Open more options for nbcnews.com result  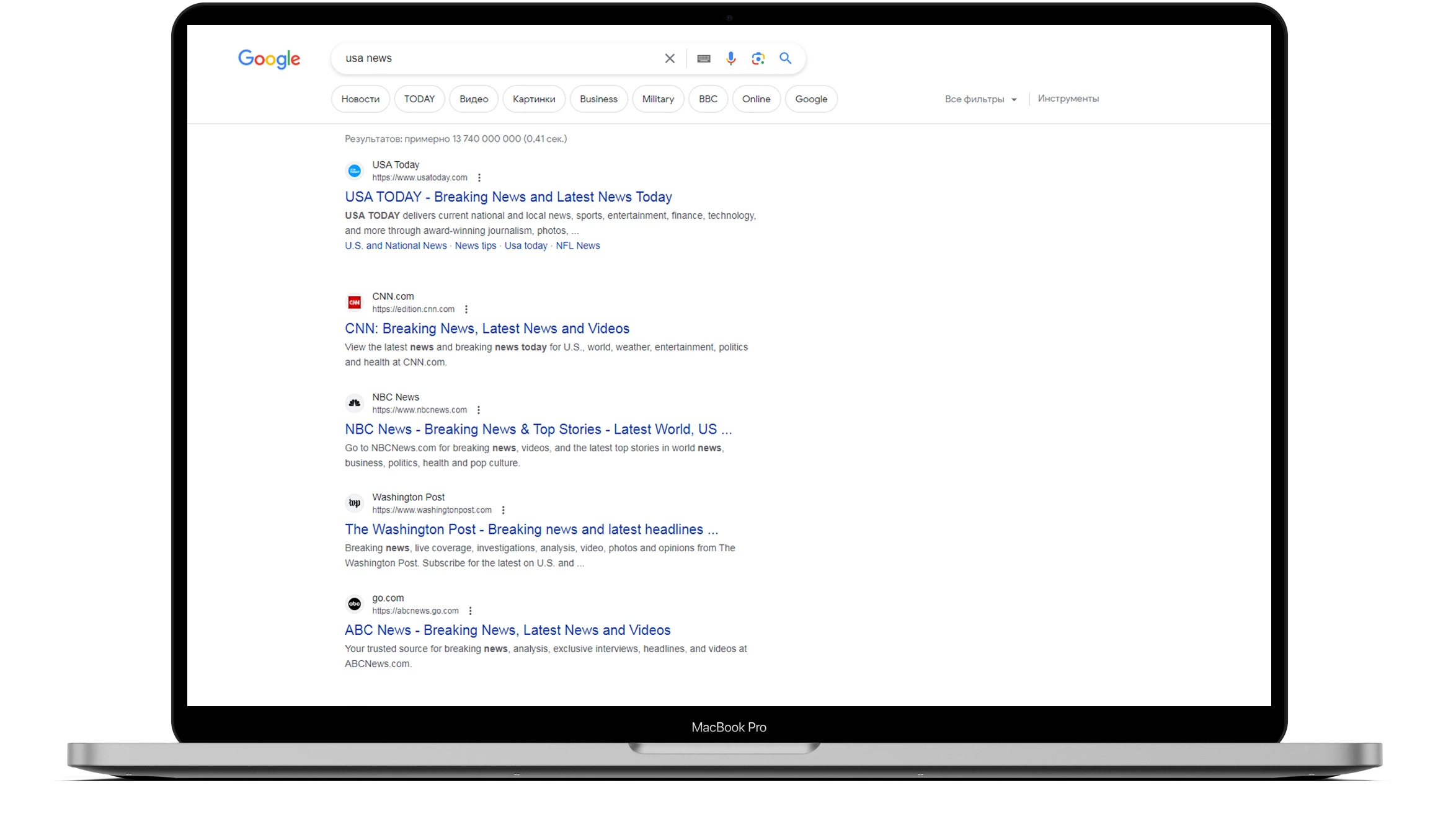(x=479, y=410)
